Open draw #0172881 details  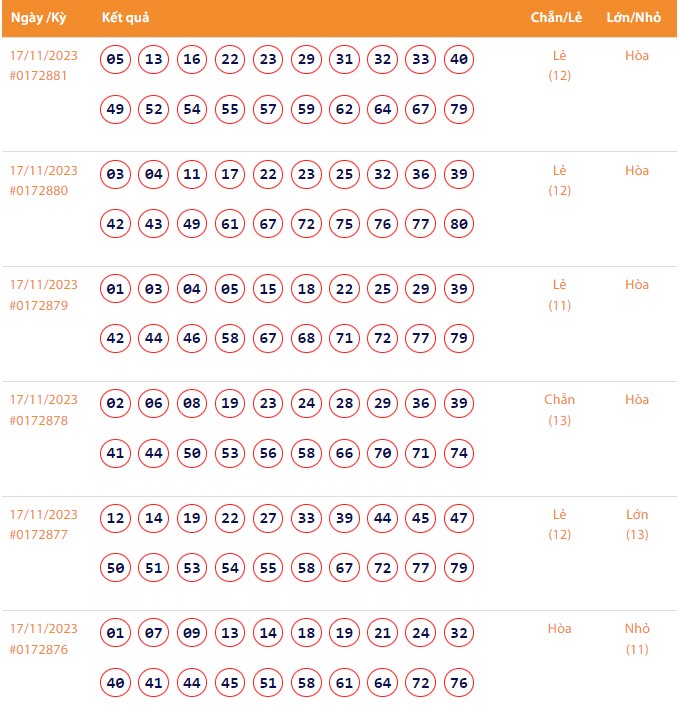coord(39,75)
